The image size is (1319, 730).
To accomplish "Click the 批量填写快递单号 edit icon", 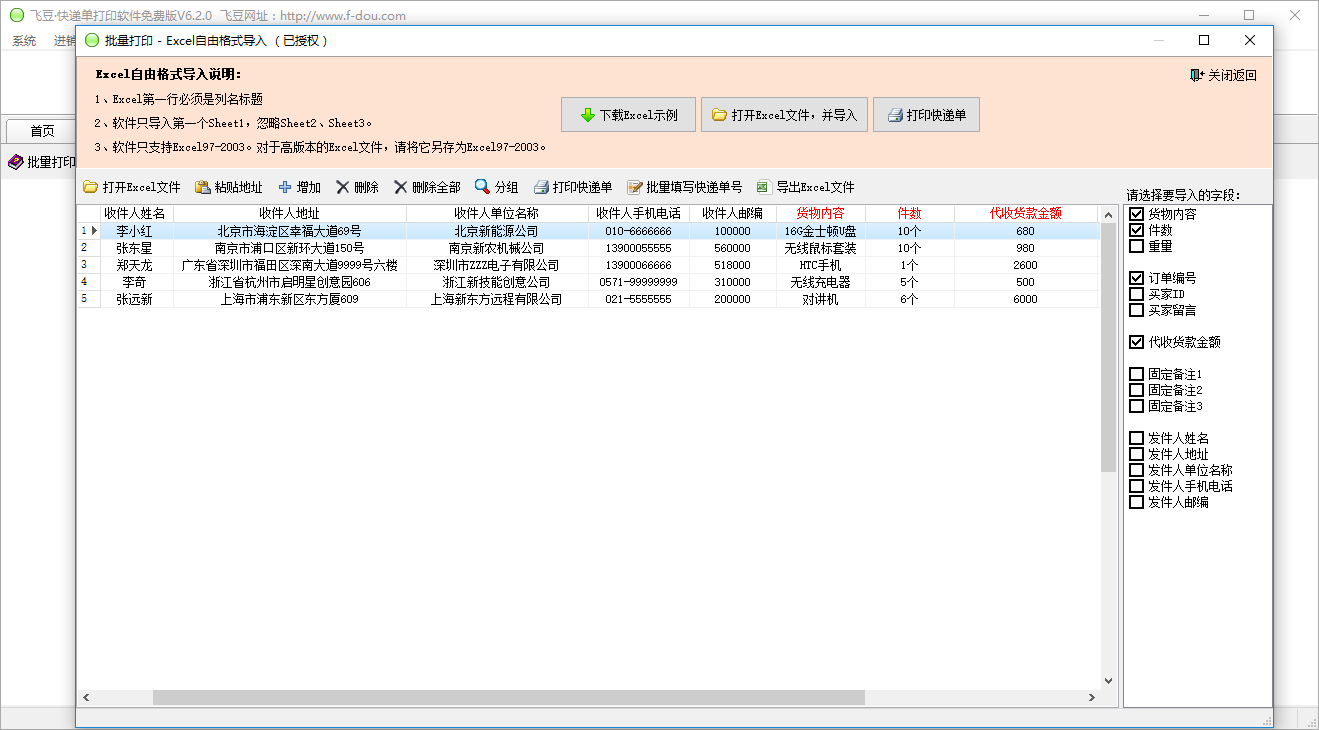I will click(634, 187).
